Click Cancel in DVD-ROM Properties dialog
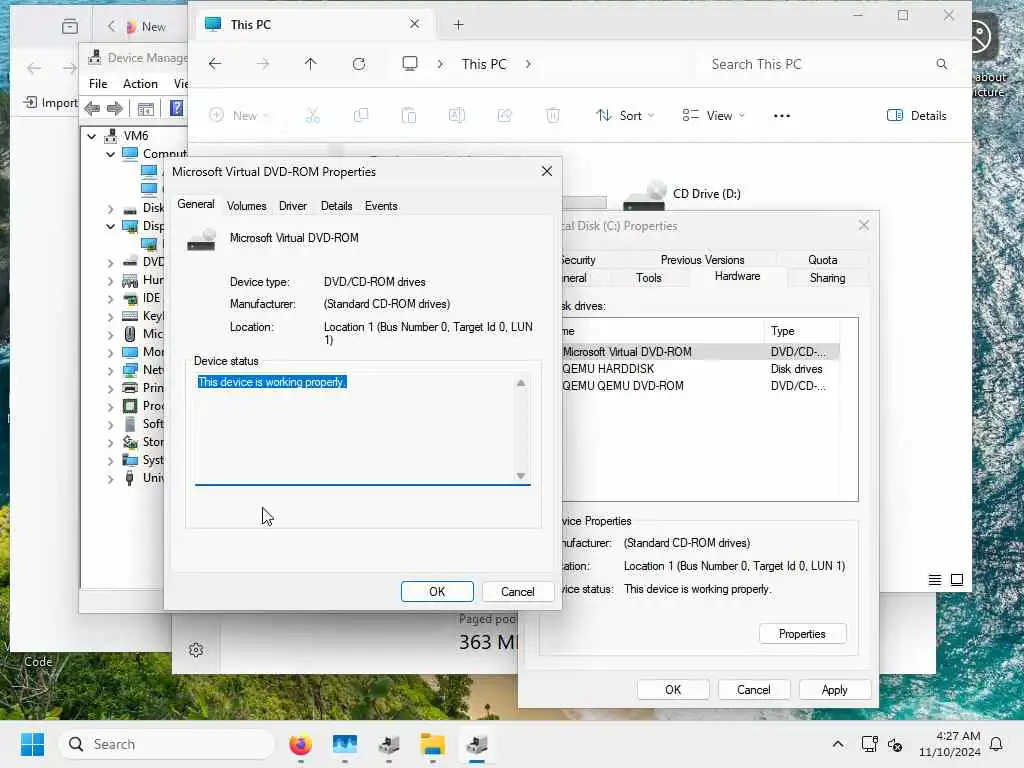This screenshot has height=768, width=1024. (x=517, y=592)
